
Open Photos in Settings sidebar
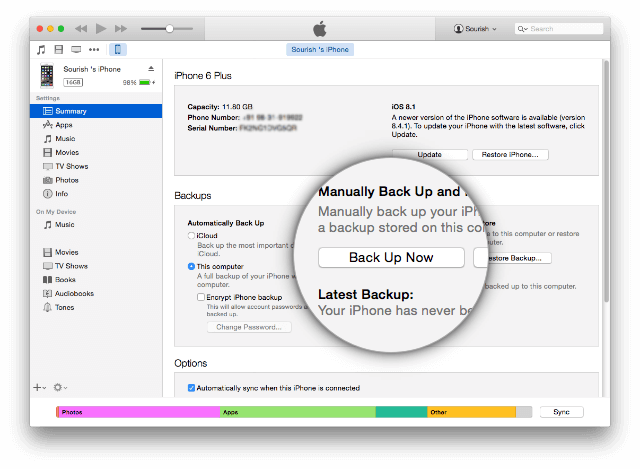96,180
